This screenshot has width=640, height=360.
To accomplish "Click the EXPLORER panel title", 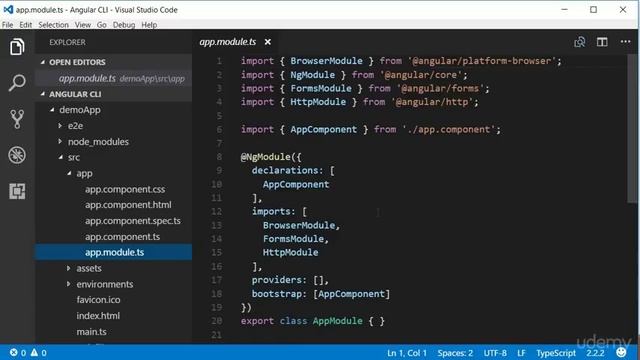I will [67, 42].
